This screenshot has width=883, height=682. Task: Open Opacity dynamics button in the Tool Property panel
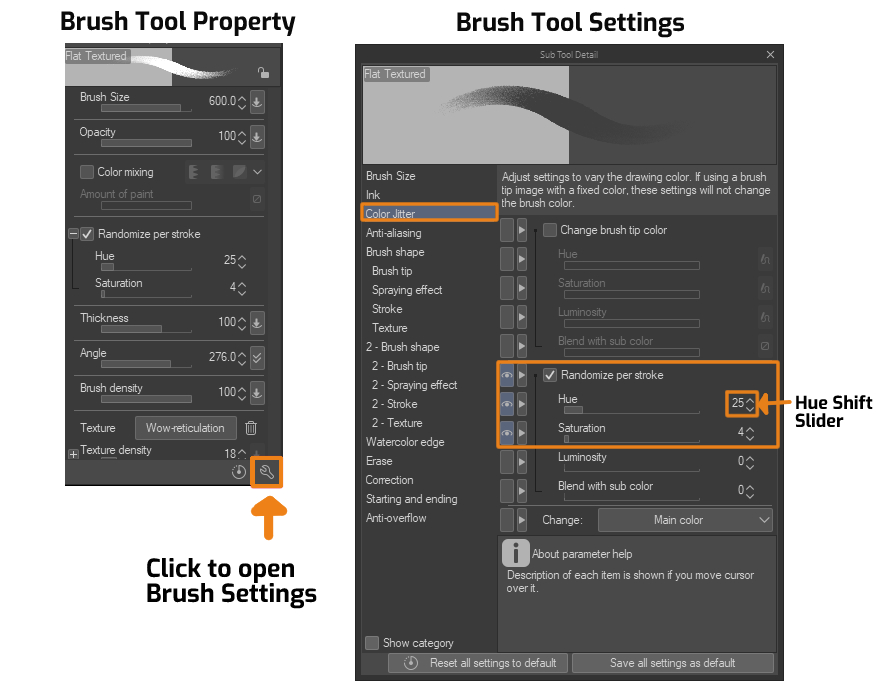[x=257, y=137]
